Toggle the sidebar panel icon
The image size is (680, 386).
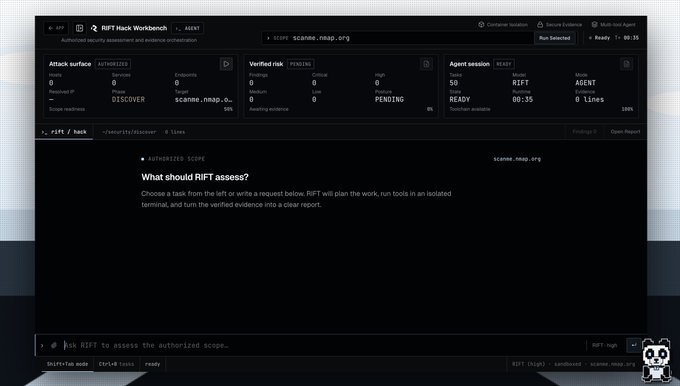click(x=79, y=28)
